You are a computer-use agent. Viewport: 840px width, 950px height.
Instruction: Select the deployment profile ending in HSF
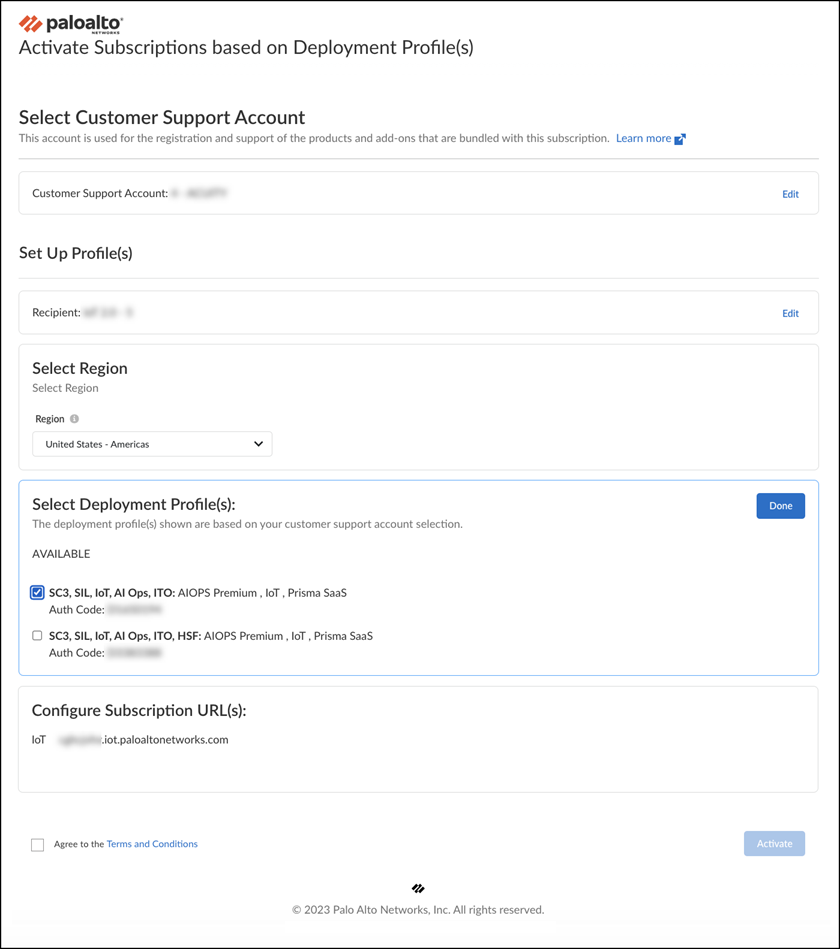pyautogui.click(x=37, y=636)
